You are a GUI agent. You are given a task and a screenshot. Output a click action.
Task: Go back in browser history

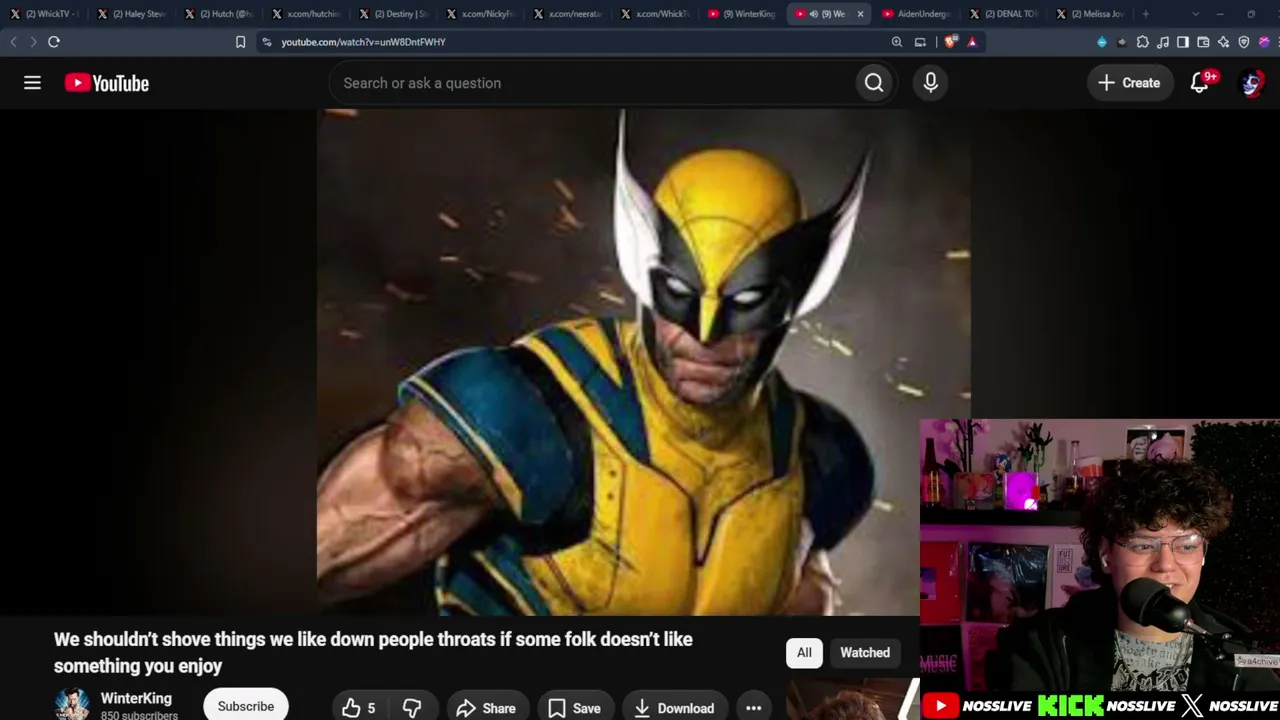13,42
